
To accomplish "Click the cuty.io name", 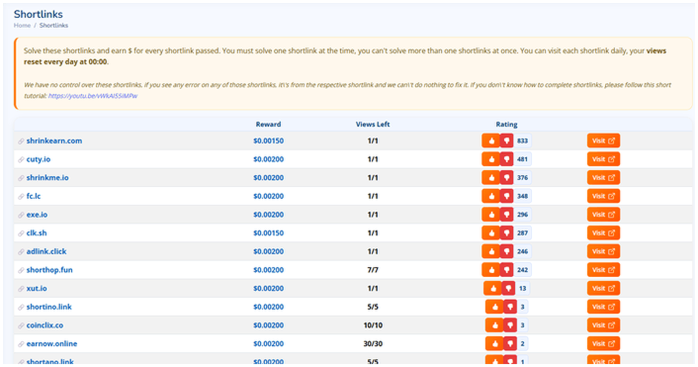I will [38, 159].
